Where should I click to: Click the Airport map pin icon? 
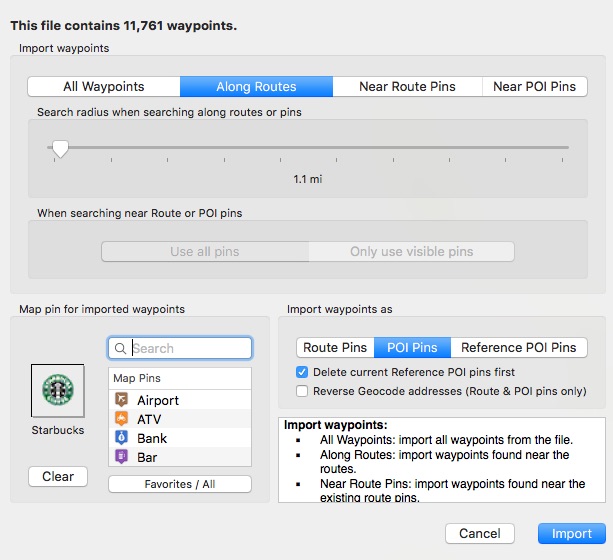tap(121, 400)
